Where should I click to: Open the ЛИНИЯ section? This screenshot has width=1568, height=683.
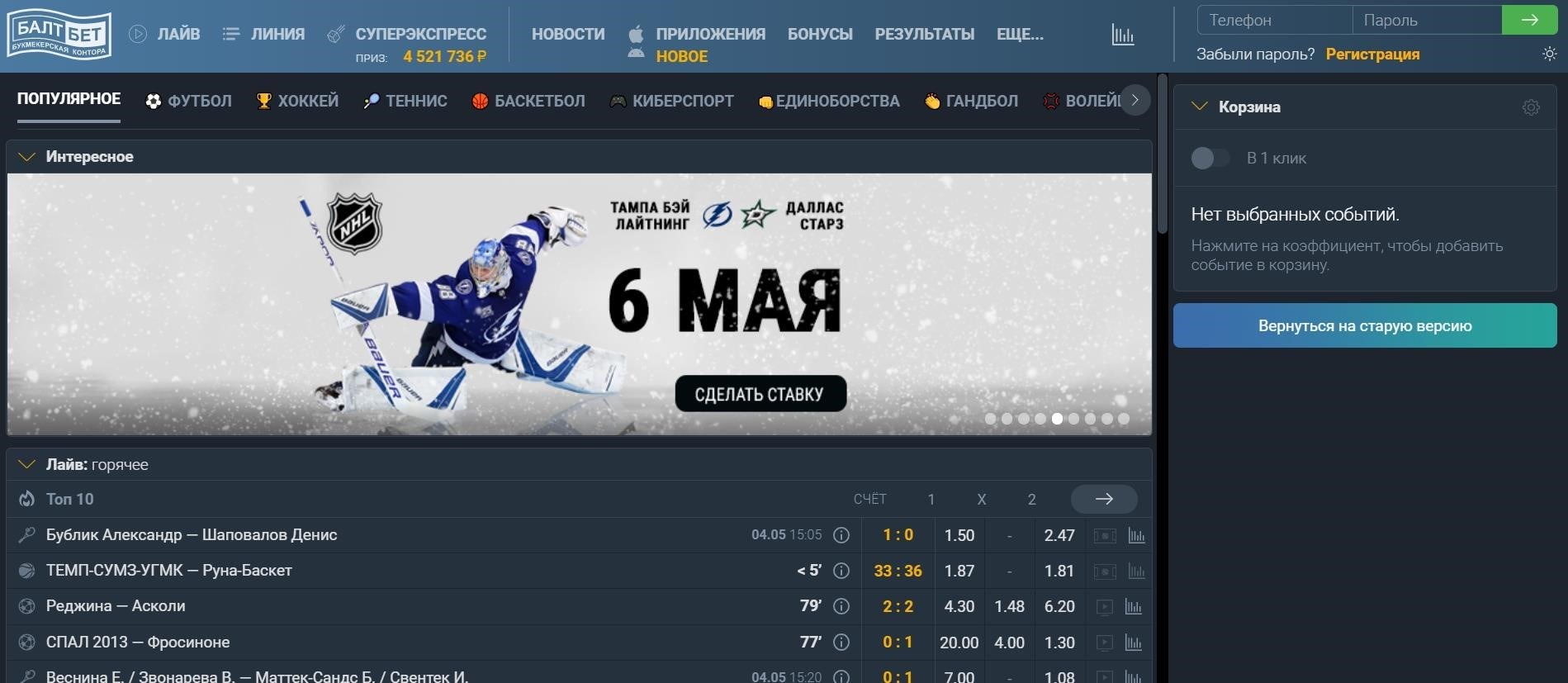(x=277, y=34)
